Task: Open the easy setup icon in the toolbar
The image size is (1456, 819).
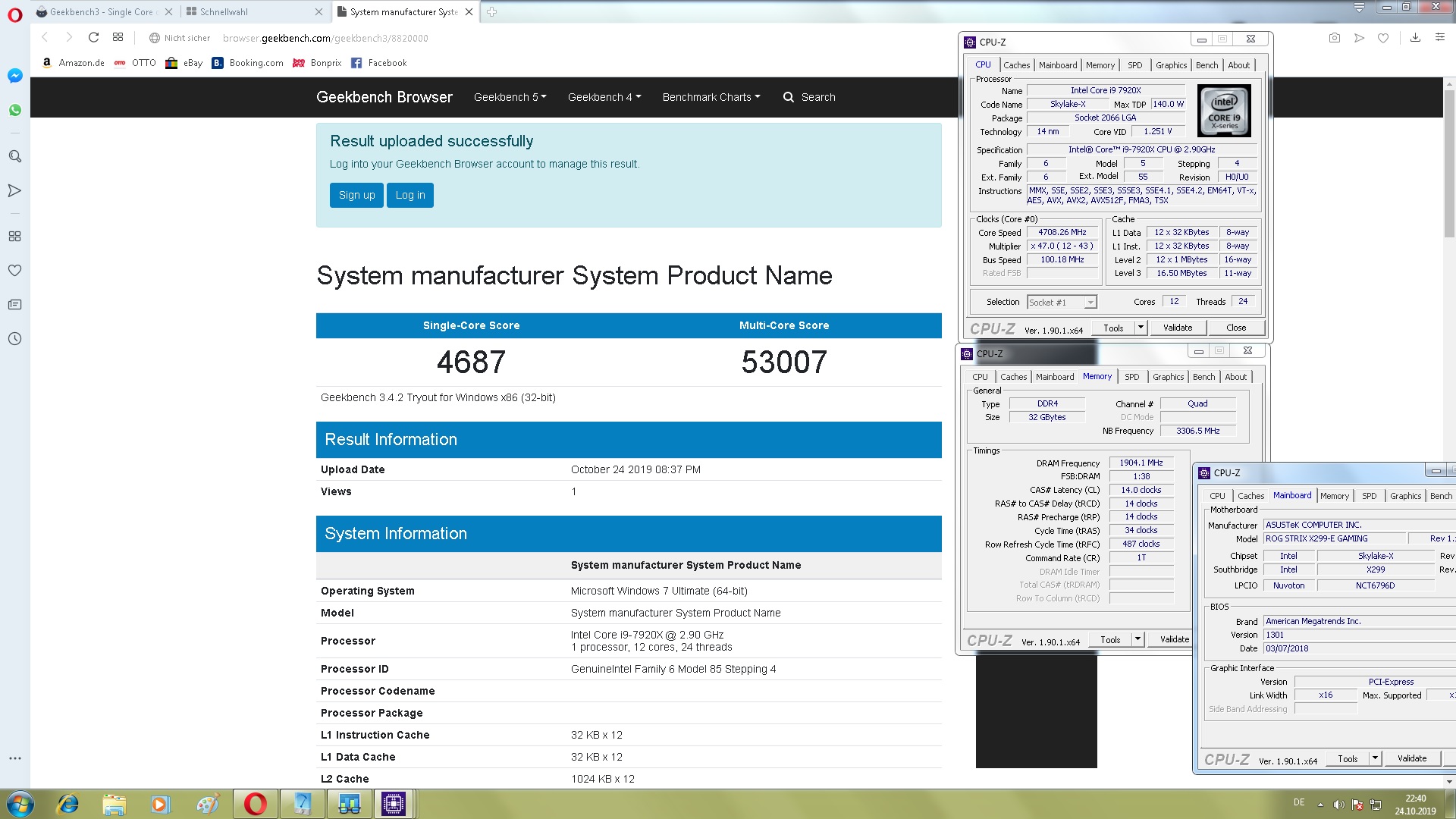Action: pyautogui.click(x=1440, y=37)
